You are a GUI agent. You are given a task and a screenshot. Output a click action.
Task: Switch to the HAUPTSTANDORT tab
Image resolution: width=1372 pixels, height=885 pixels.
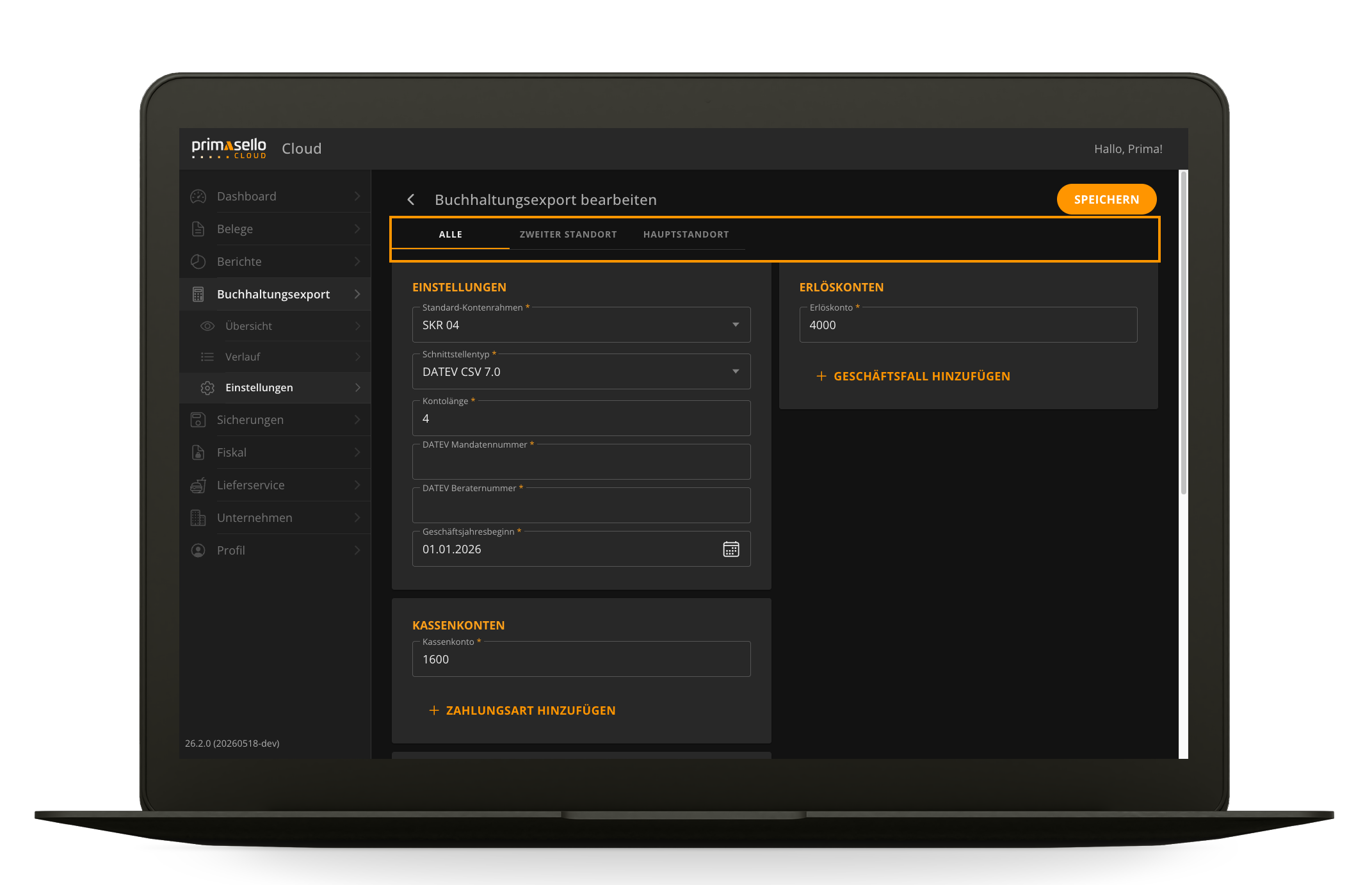686,234
